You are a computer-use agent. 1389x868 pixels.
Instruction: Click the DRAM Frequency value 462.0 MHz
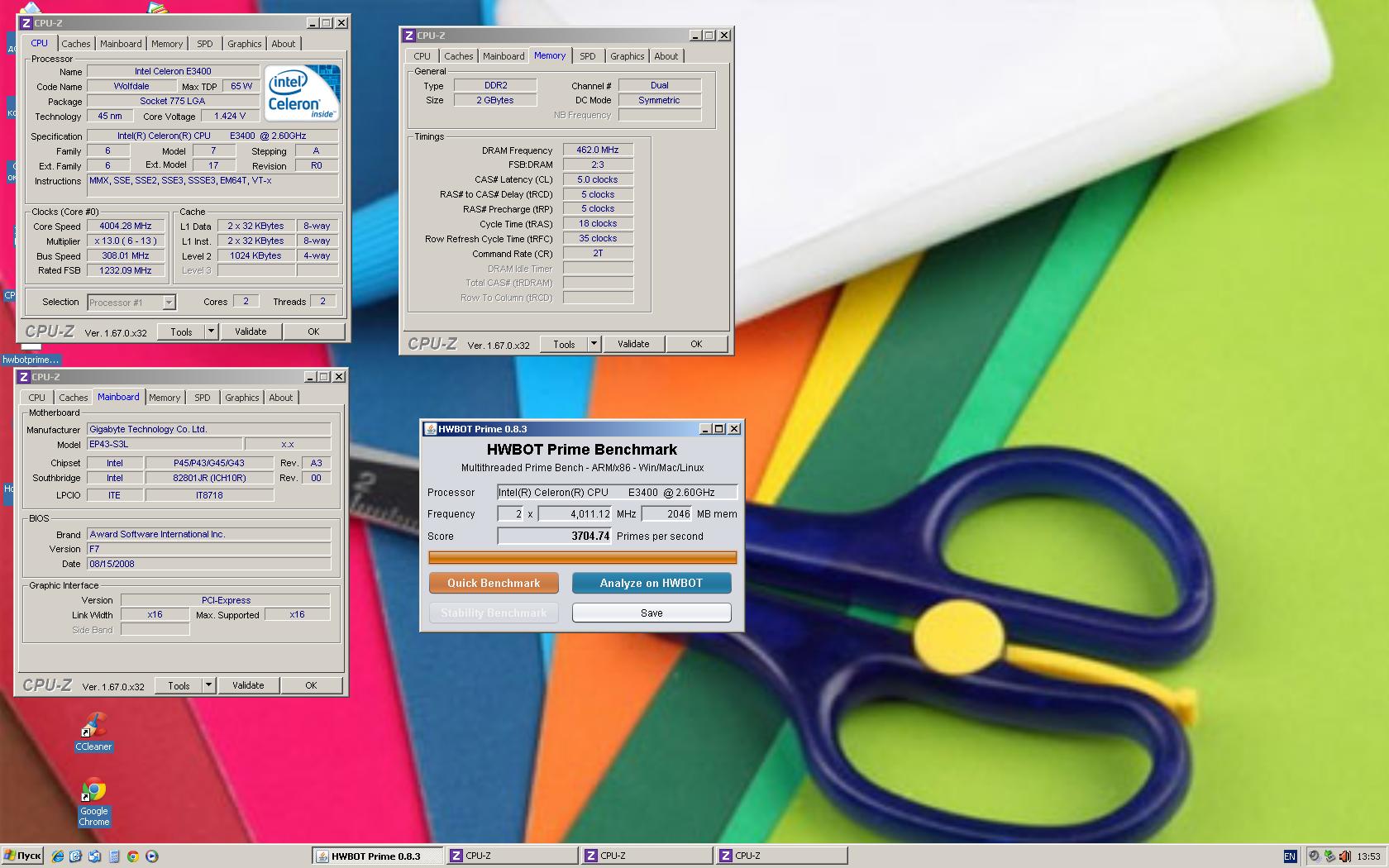click(x=598, y=150)
